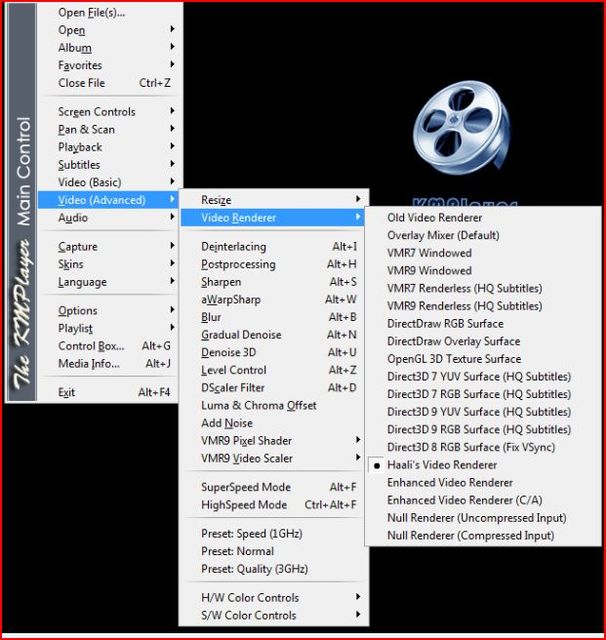
Task: Open Media Info... from the menu
Action: click(109, 364)
